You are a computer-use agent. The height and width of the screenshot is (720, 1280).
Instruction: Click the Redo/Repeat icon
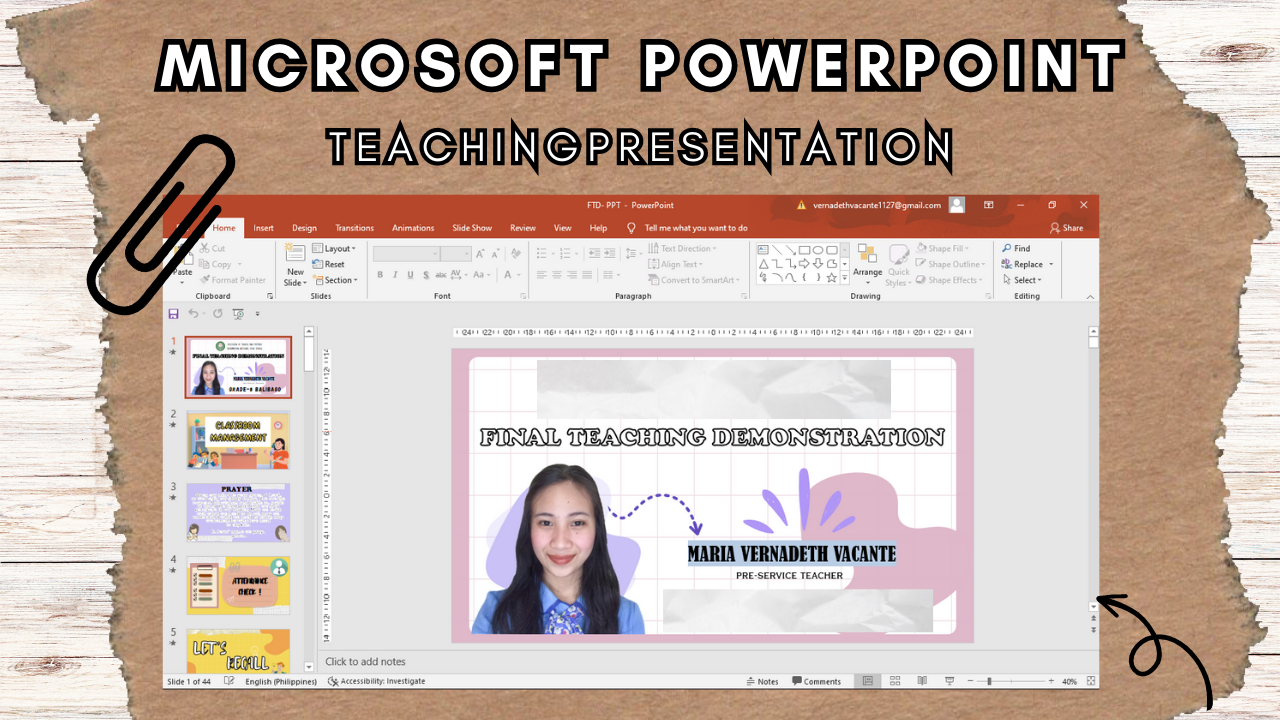point(217,314)
